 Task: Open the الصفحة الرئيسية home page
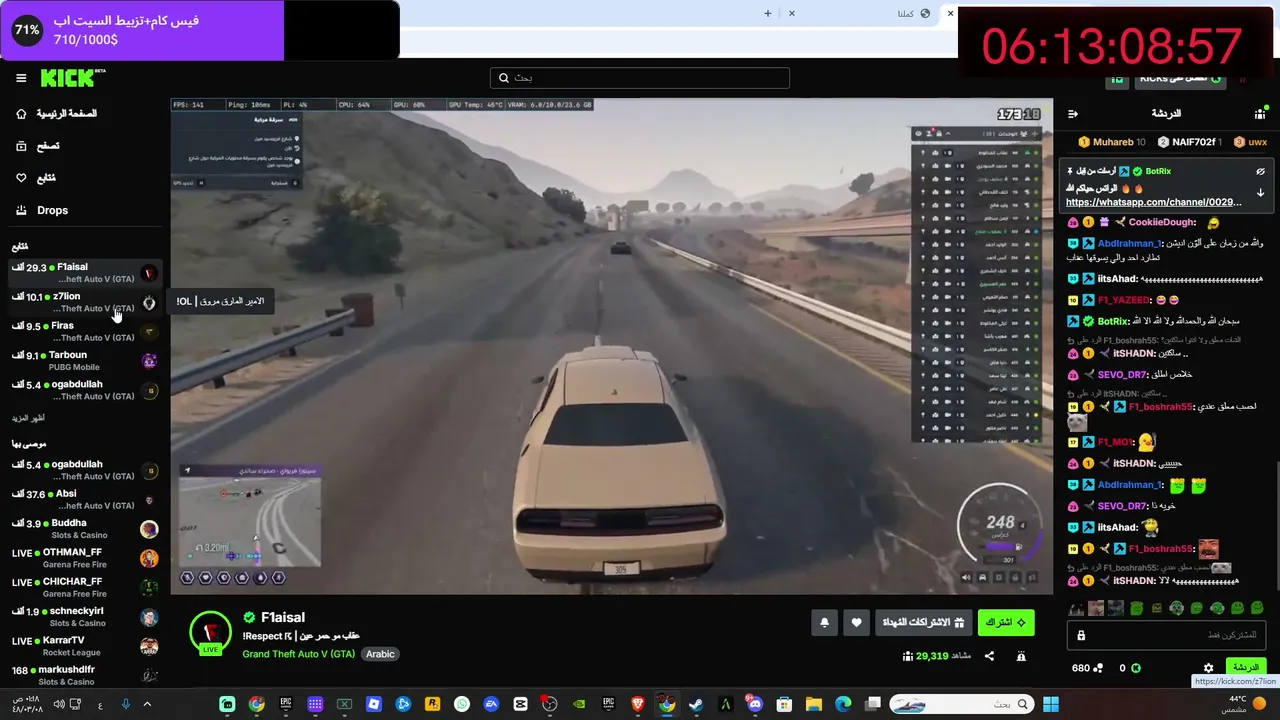point(56,114)
